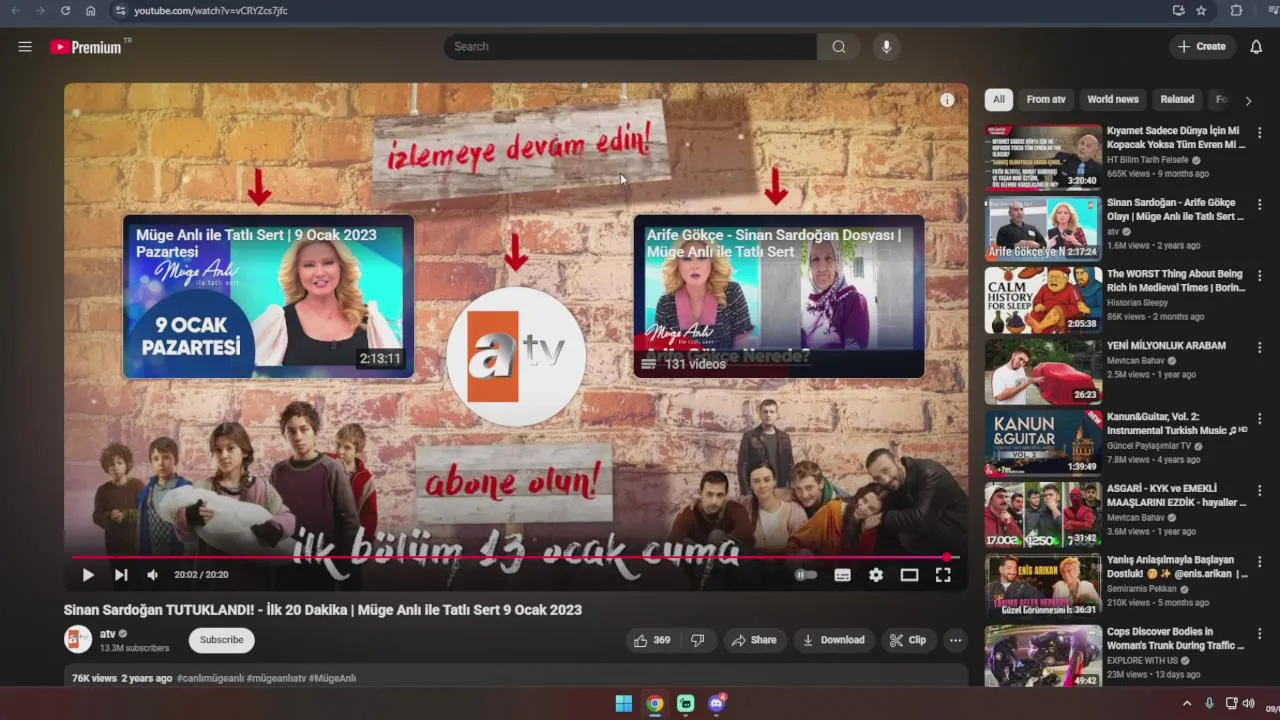This screenshot has width=1280, height=720.
Task: Download the video
Action: 834,640
